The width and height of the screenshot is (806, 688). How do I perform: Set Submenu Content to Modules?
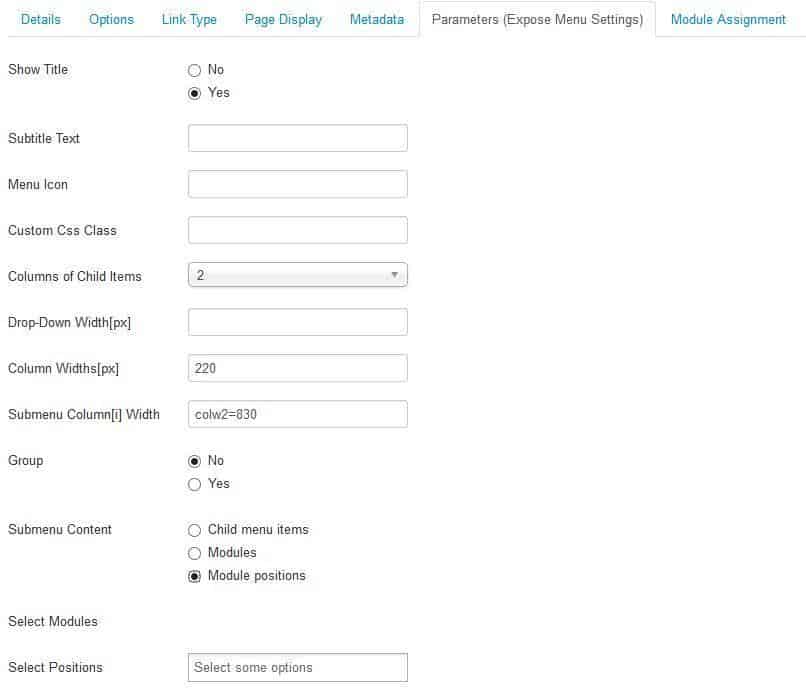click(196, 553)
